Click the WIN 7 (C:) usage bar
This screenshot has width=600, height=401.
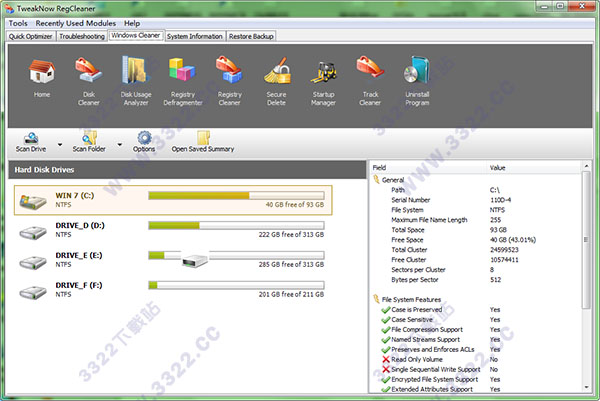pyautogui.click(x=236, y=196)
